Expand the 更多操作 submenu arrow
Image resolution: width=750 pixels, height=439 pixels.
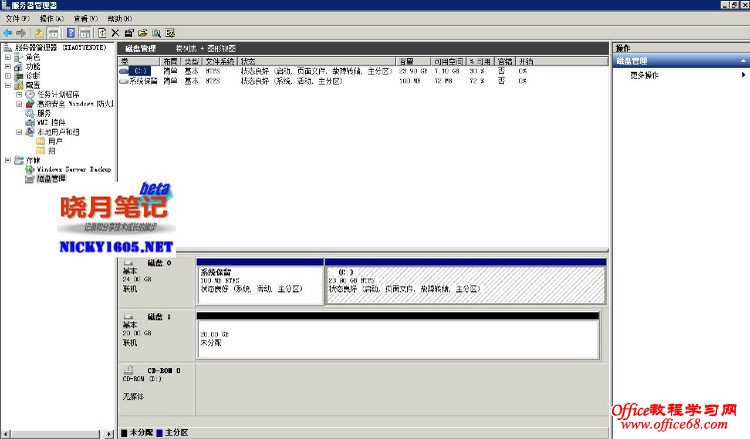(743, 75)
